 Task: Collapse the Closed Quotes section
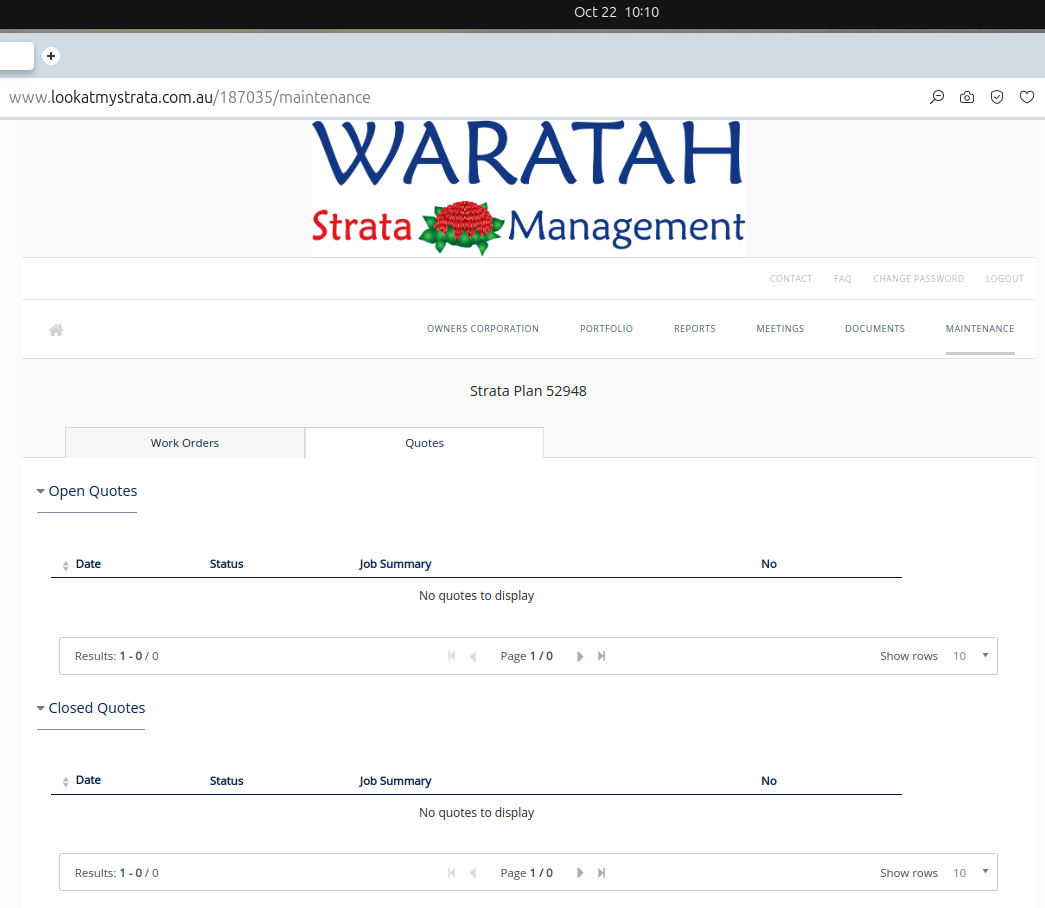[x=41, y=709]
